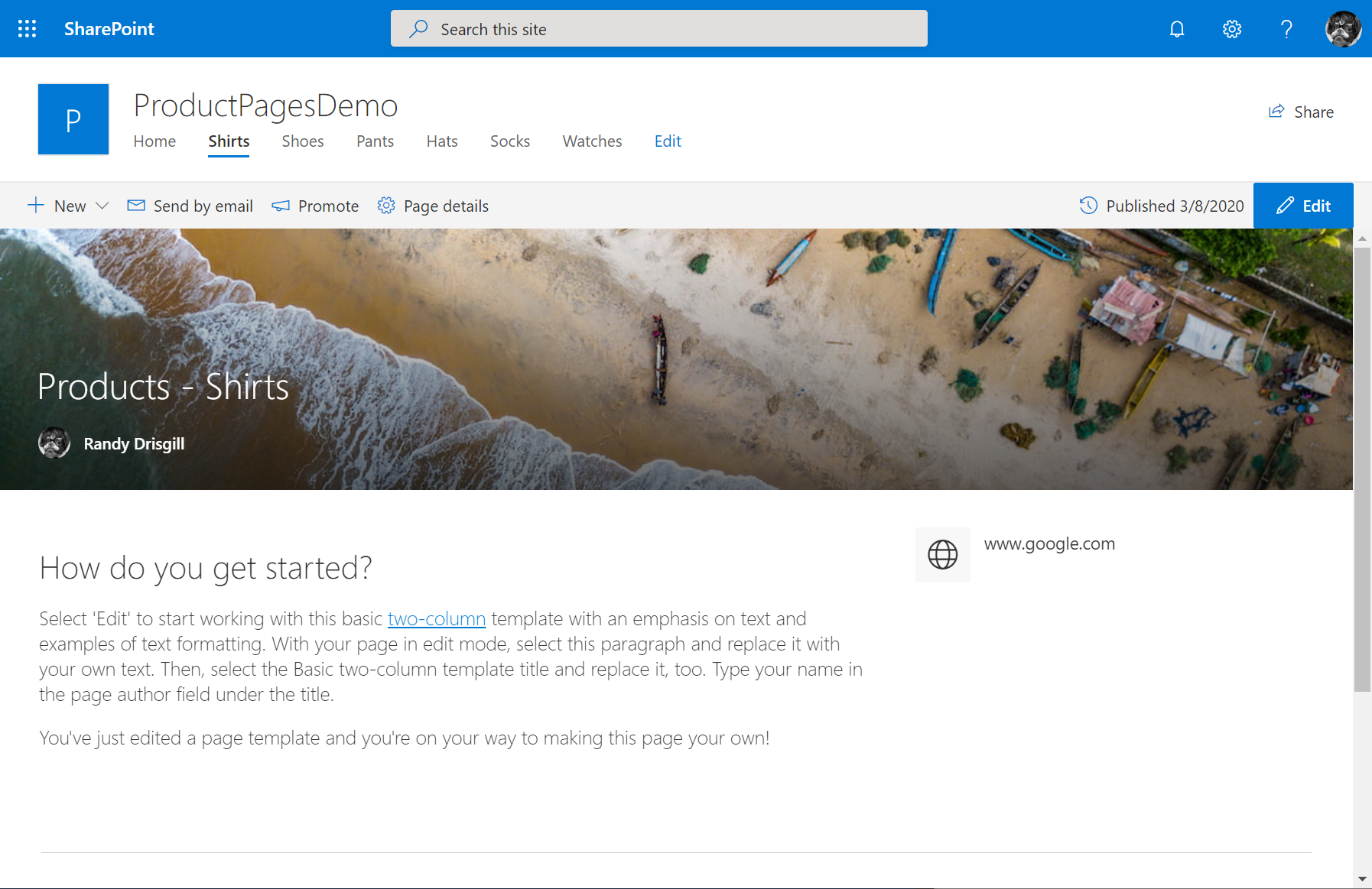Click inside the Search this site box

pyautogui.click(x=659, y=28)
